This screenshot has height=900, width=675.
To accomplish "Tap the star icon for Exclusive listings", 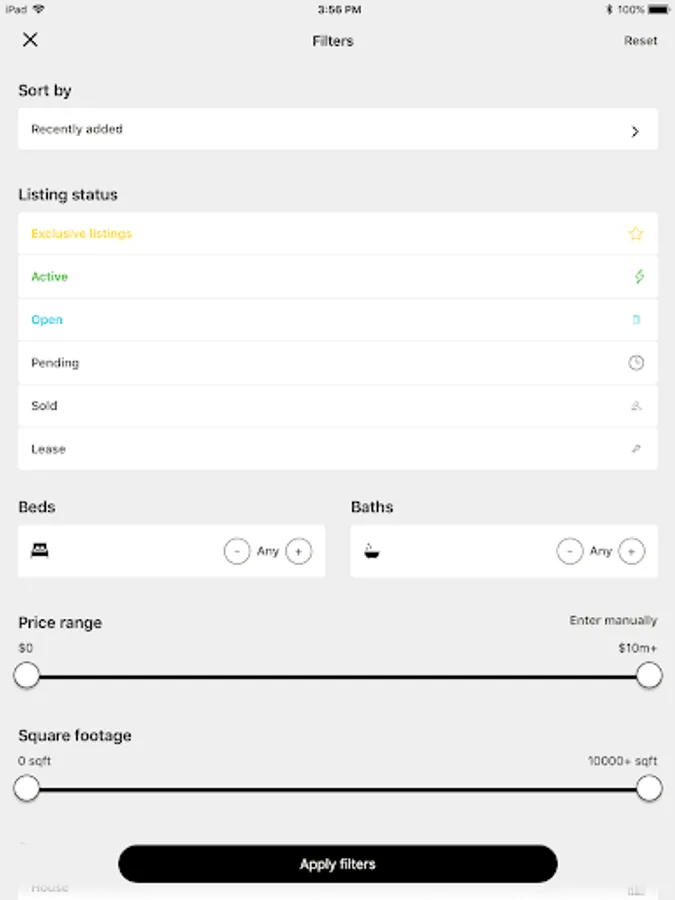I will pyautogui.click(x=635, y=234).
